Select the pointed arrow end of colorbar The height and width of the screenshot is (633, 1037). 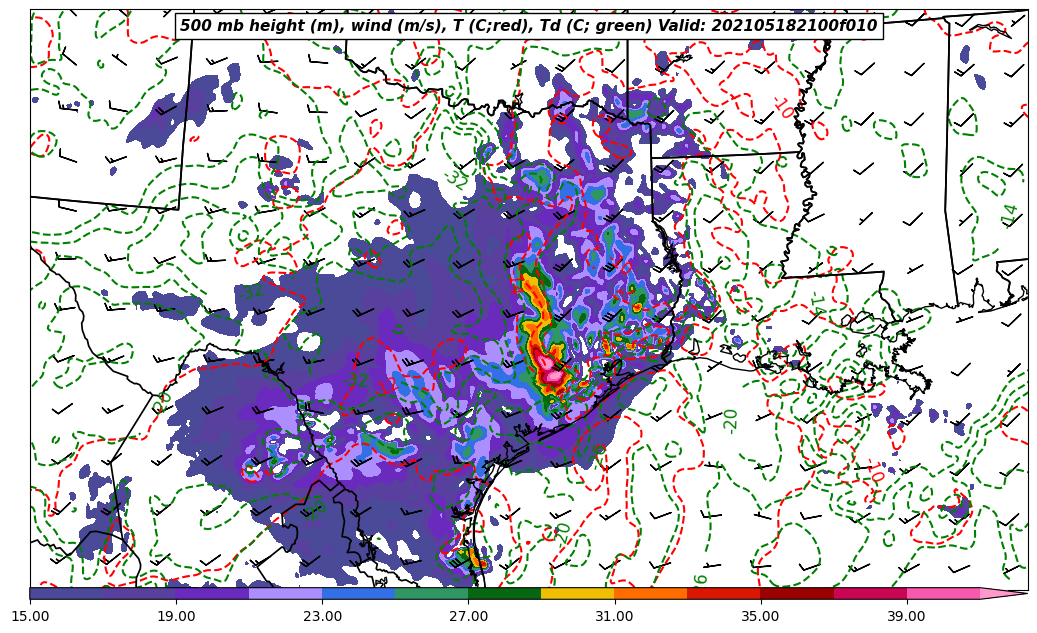click(x=1005, y=593)
